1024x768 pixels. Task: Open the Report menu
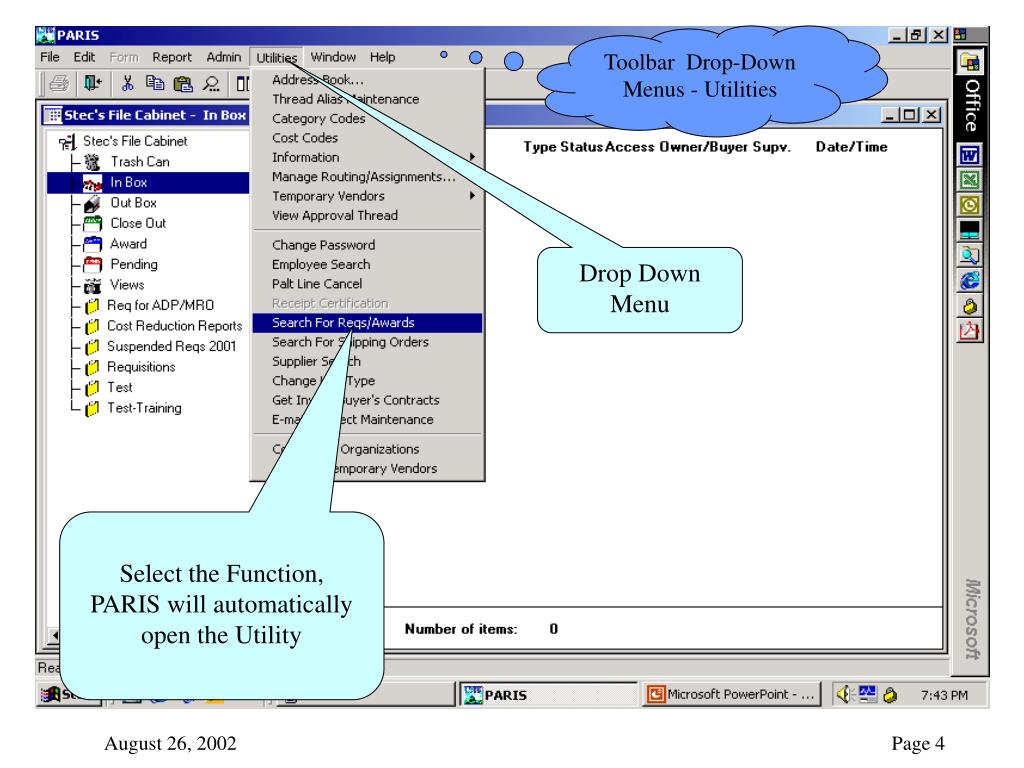[x=172, y=57]
